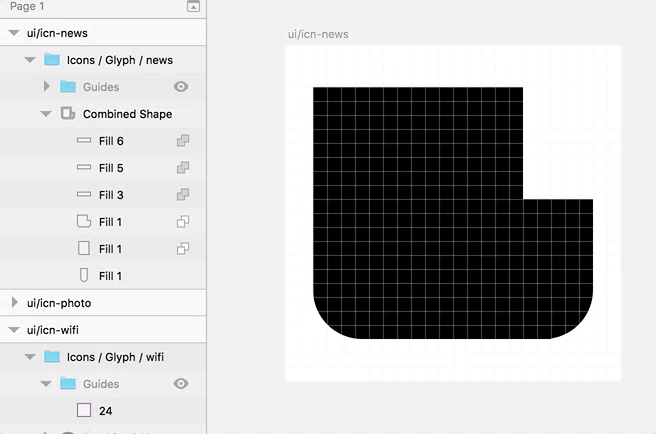Collapse the ui/icn-wifi artboard triangle

pos(14,330)
